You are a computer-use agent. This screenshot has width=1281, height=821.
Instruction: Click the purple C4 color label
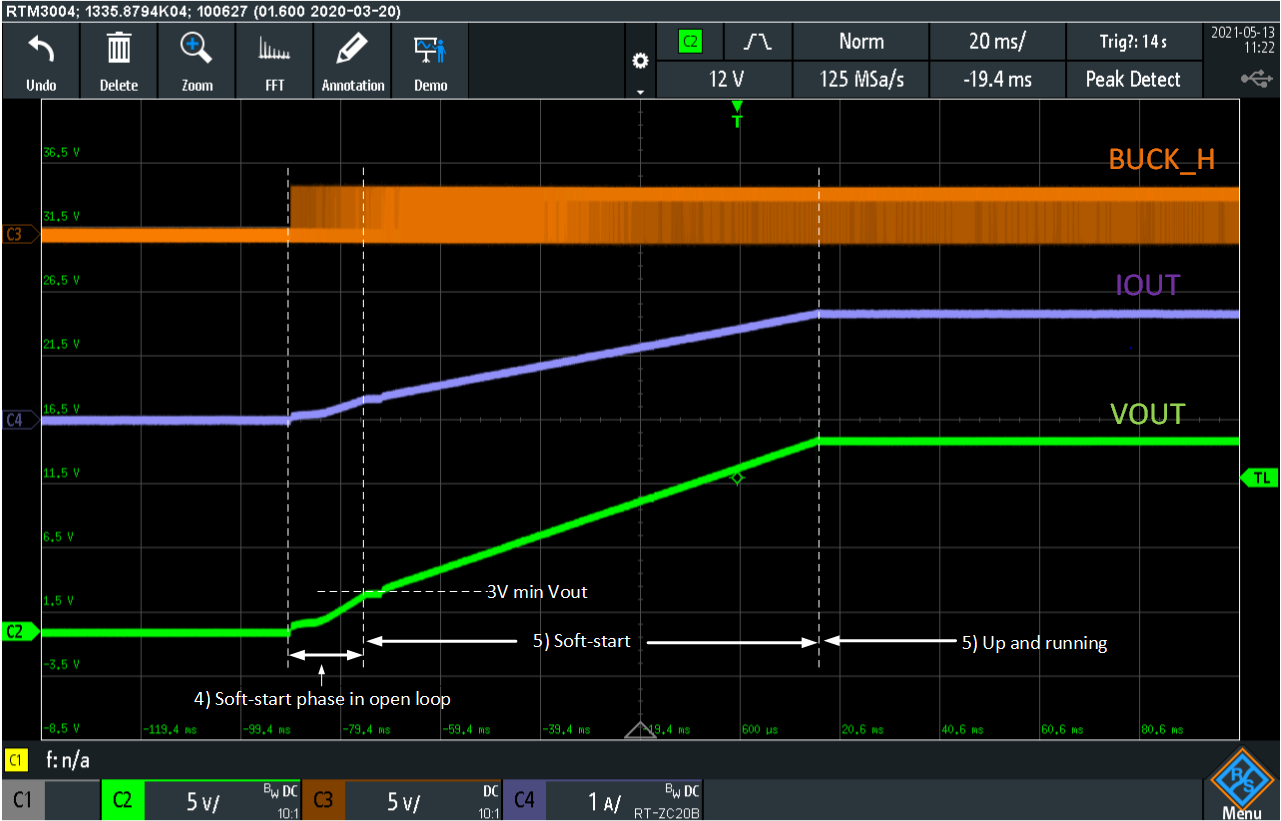(524, 800)
